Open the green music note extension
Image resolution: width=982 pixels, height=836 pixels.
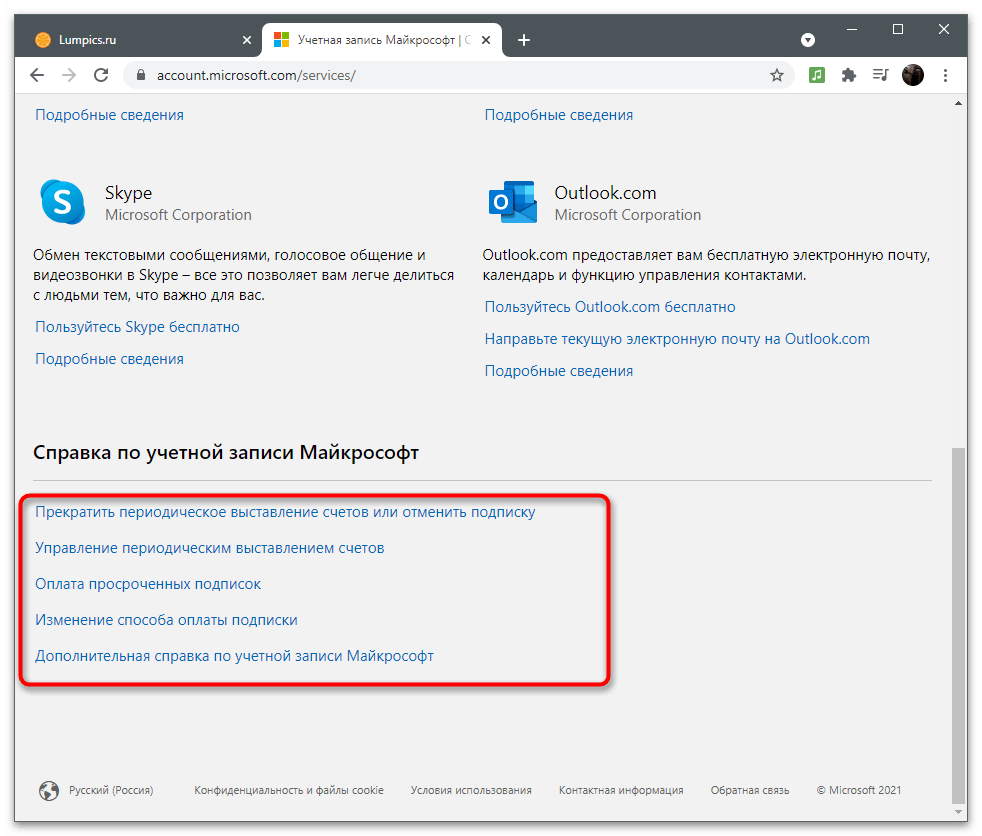[x=817, y=75]
